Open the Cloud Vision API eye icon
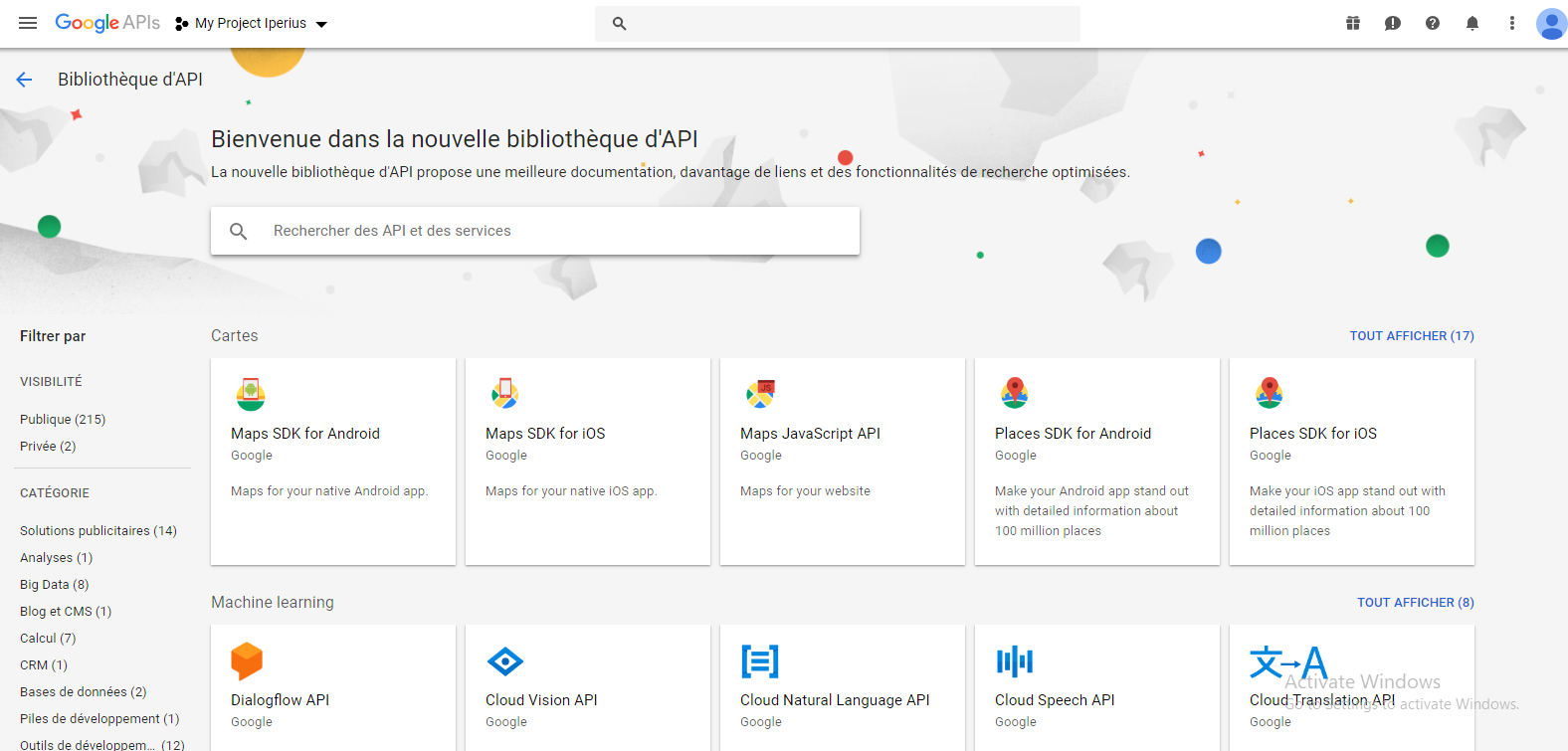The image size is (1568, 751). coord(505,661)
